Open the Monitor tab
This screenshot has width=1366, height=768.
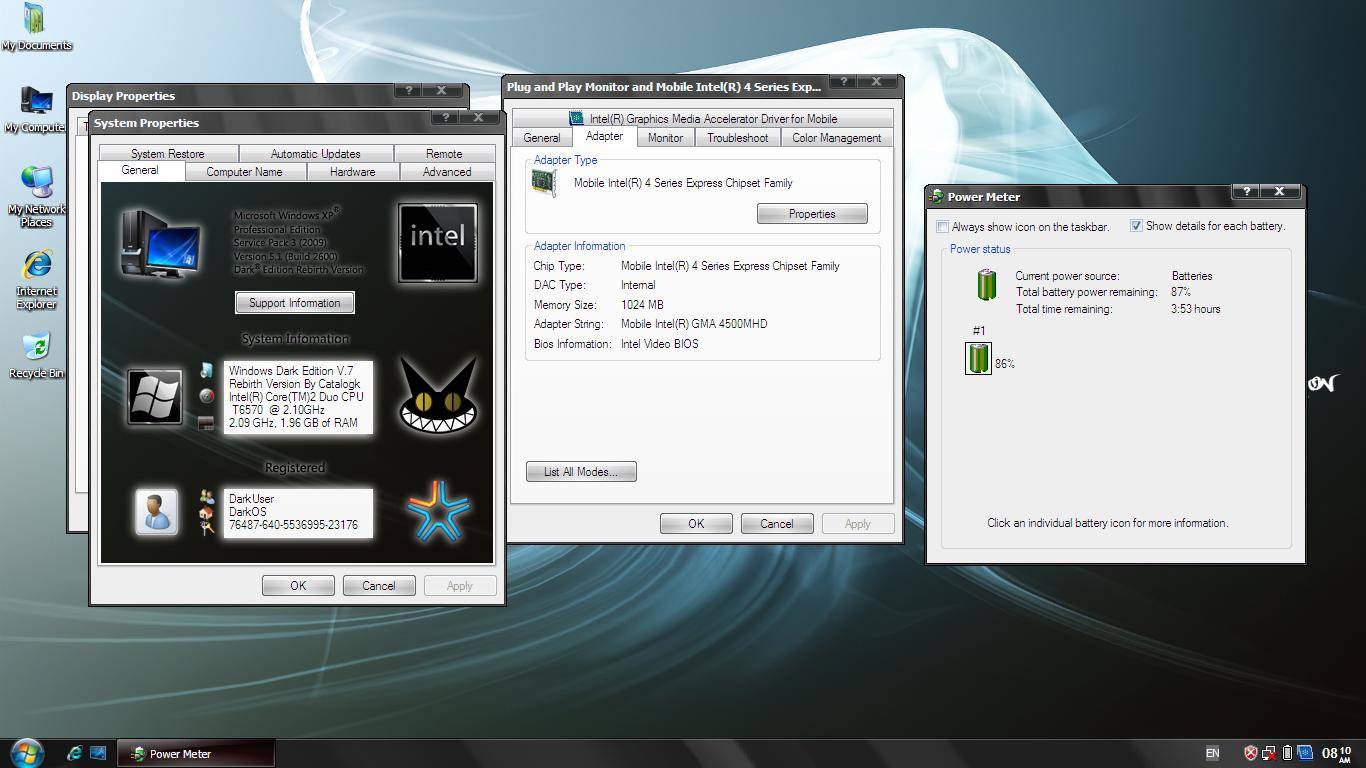[665, 138]
